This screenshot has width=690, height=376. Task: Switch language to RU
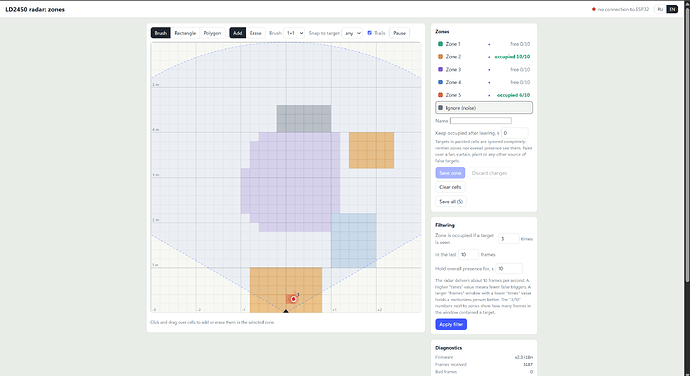(x=660, y=9)
